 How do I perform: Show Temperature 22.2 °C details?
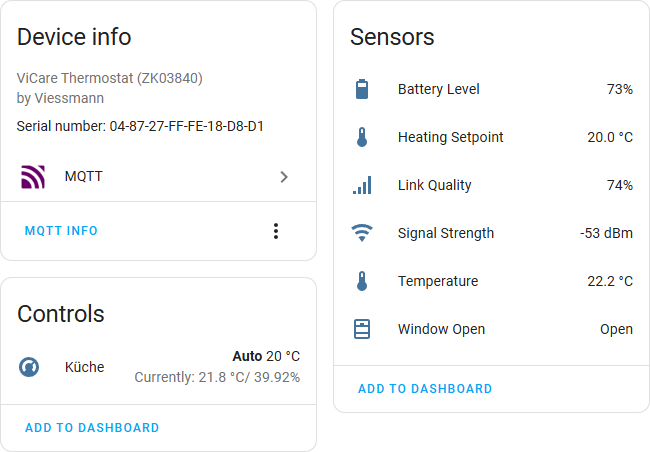(x=609, y=282)
